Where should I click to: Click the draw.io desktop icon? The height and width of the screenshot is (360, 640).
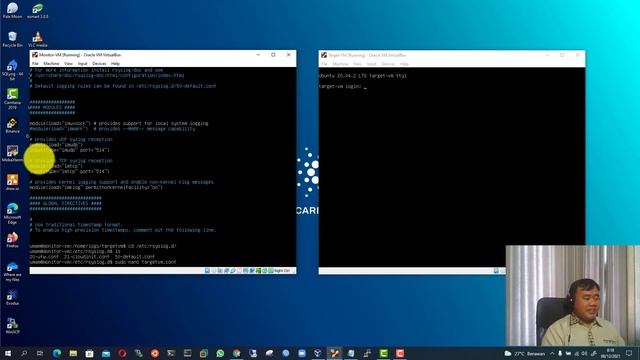tap(12, 182)
